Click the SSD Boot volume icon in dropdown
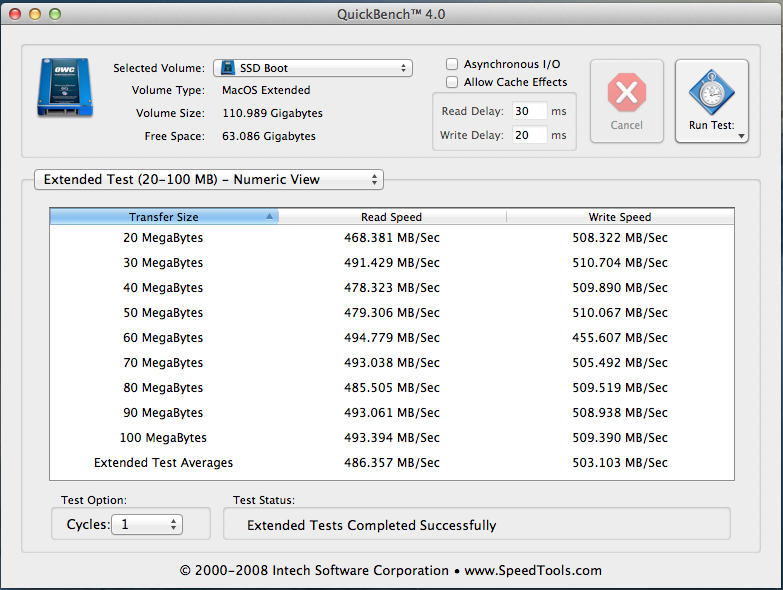Viewport: 783px width, 590px height. pyautogui.click(x=228, y=68)
